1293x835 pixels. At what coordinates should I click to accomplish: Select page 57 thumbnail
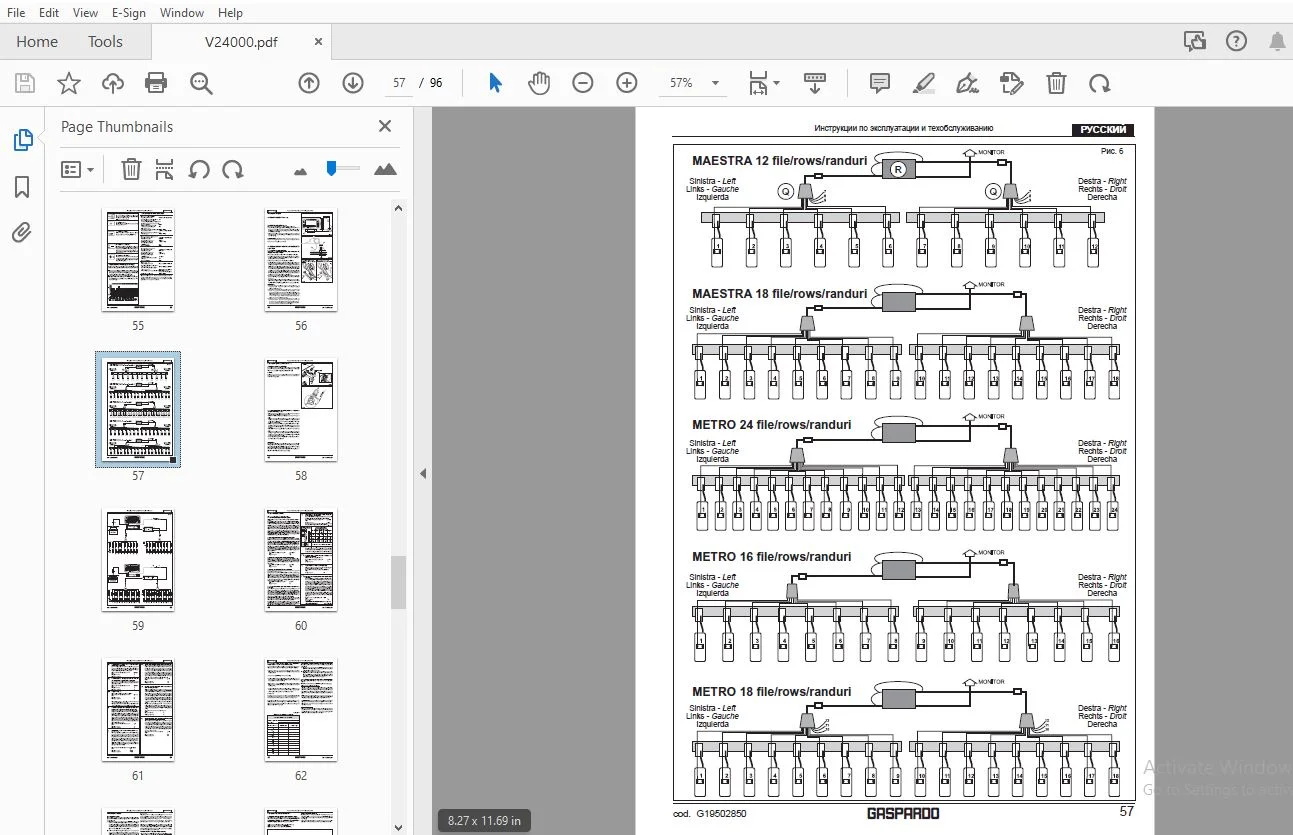point(138,409)
